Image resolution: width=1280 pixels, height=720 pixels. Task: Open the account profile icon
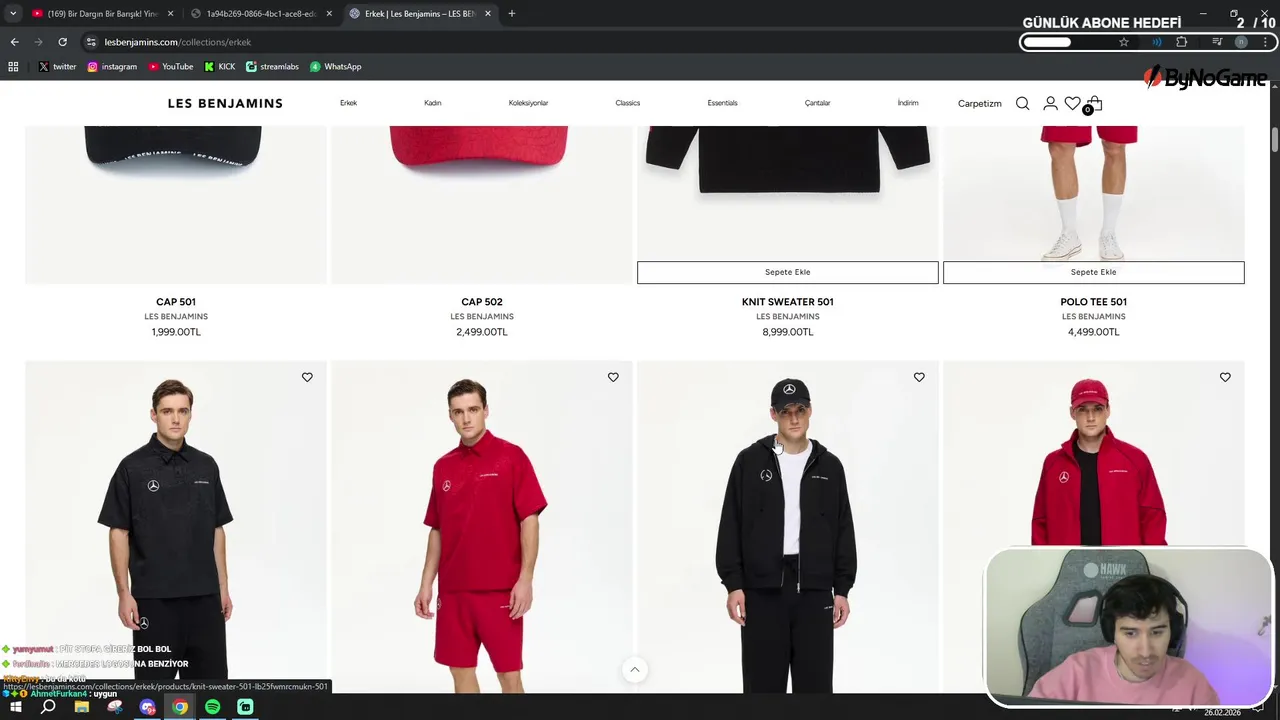pyautogui.click(x=1050, y=103)
